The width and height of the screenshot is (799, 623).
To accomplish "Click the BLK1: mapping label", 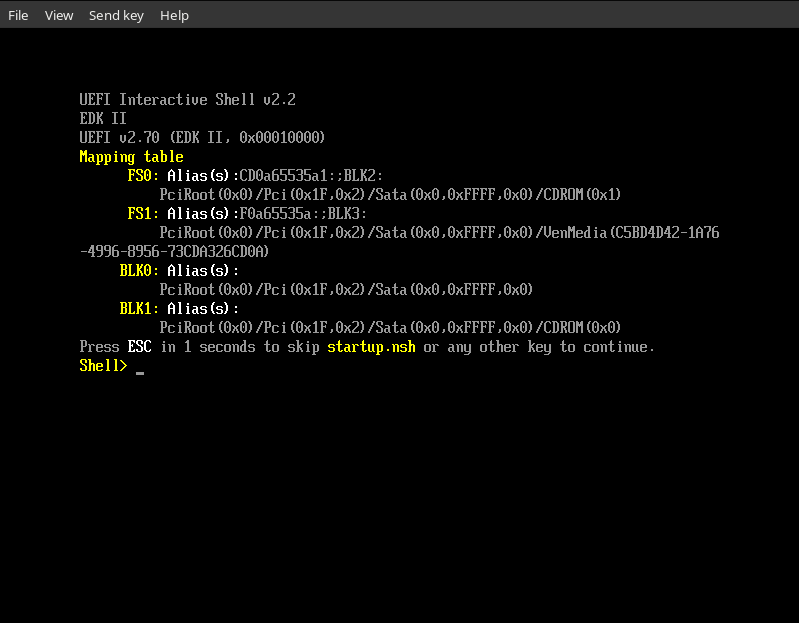I will (x=139, y=309).
